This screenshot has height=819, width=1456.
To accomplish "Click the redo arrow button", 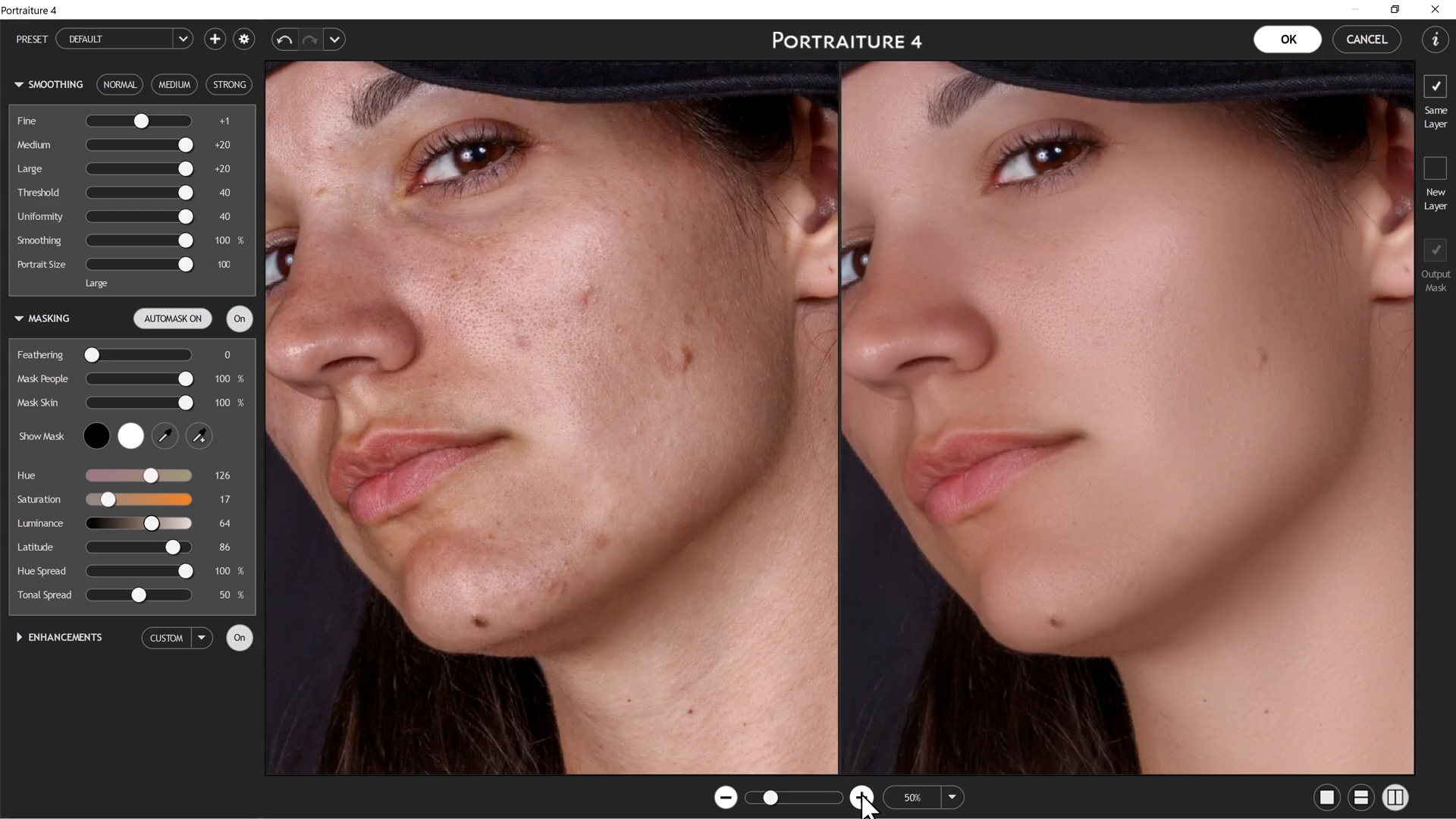I will coord(310,39).
